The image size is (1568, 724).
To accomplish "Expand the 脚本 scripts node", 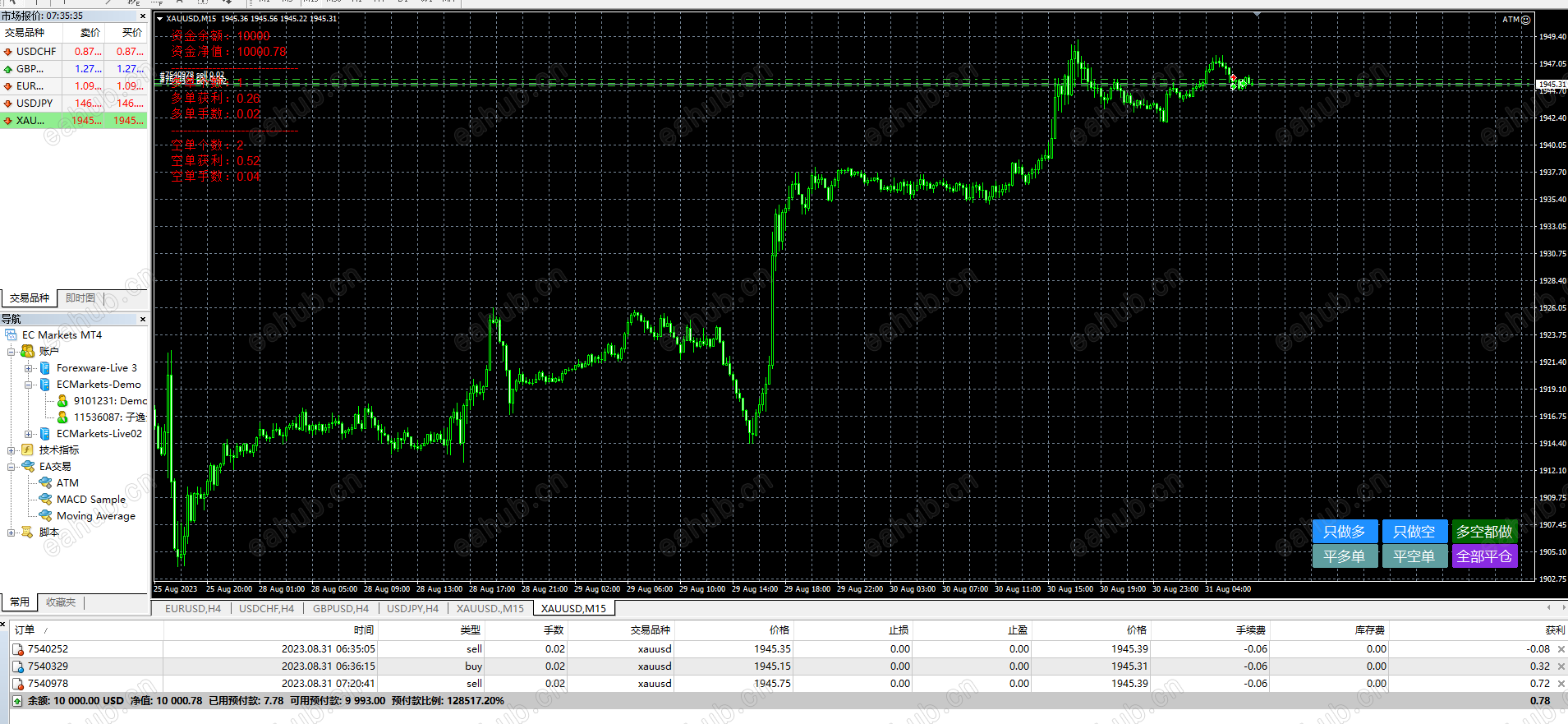I will 11,533.
